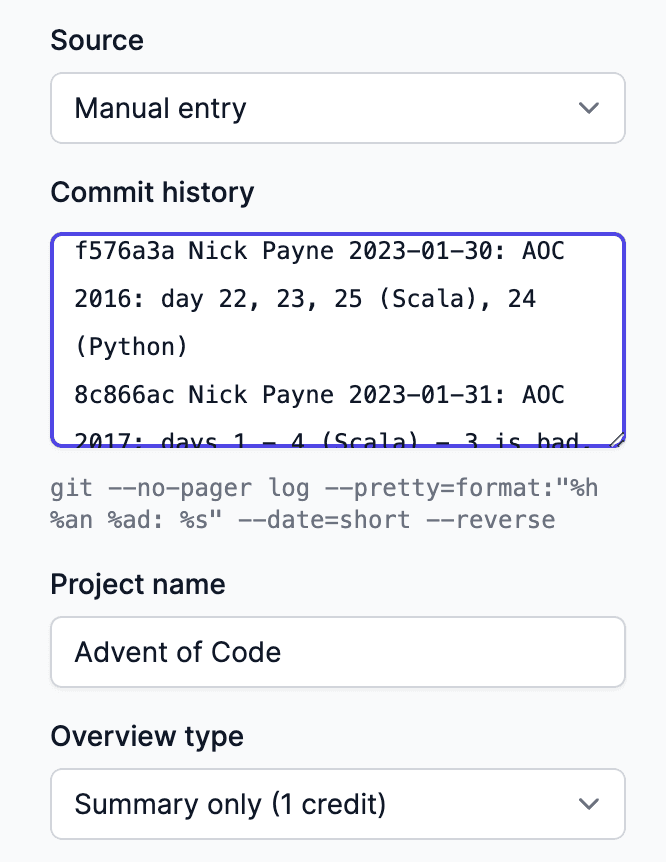Click the Overview type dropdown chevron icon
Viewport: 666px width, 862px height.
click(x=589, y=804)
